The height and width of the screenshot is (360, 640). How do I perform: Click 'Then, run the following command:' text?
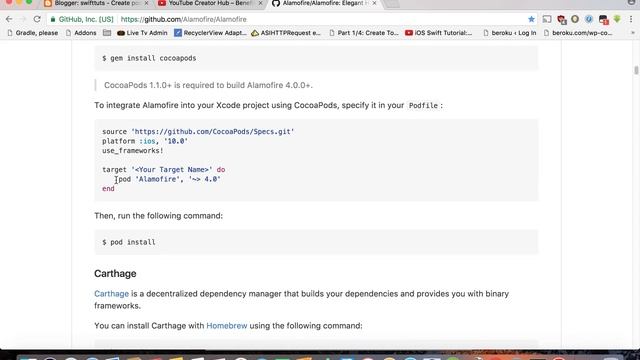point(158,216)
